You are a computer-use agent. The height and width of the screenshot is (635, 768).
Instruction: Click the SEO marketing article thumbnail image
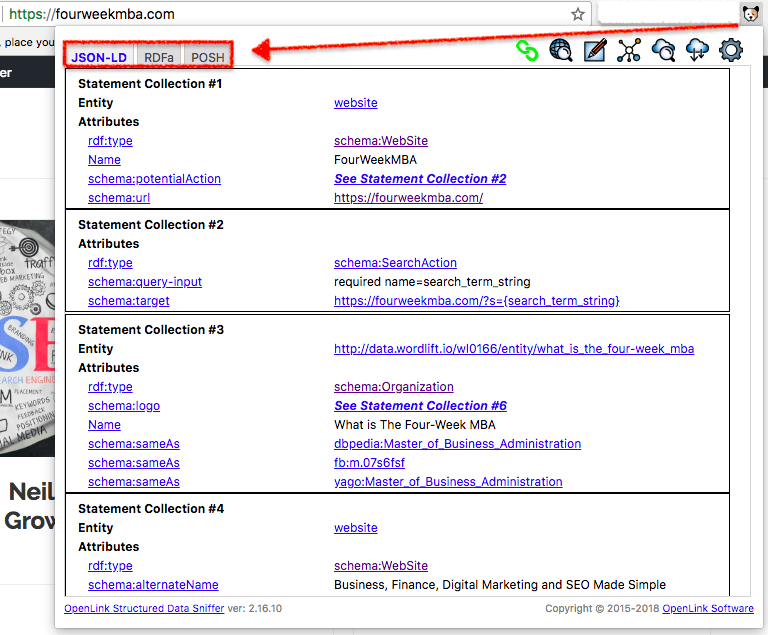pos(27,338)
